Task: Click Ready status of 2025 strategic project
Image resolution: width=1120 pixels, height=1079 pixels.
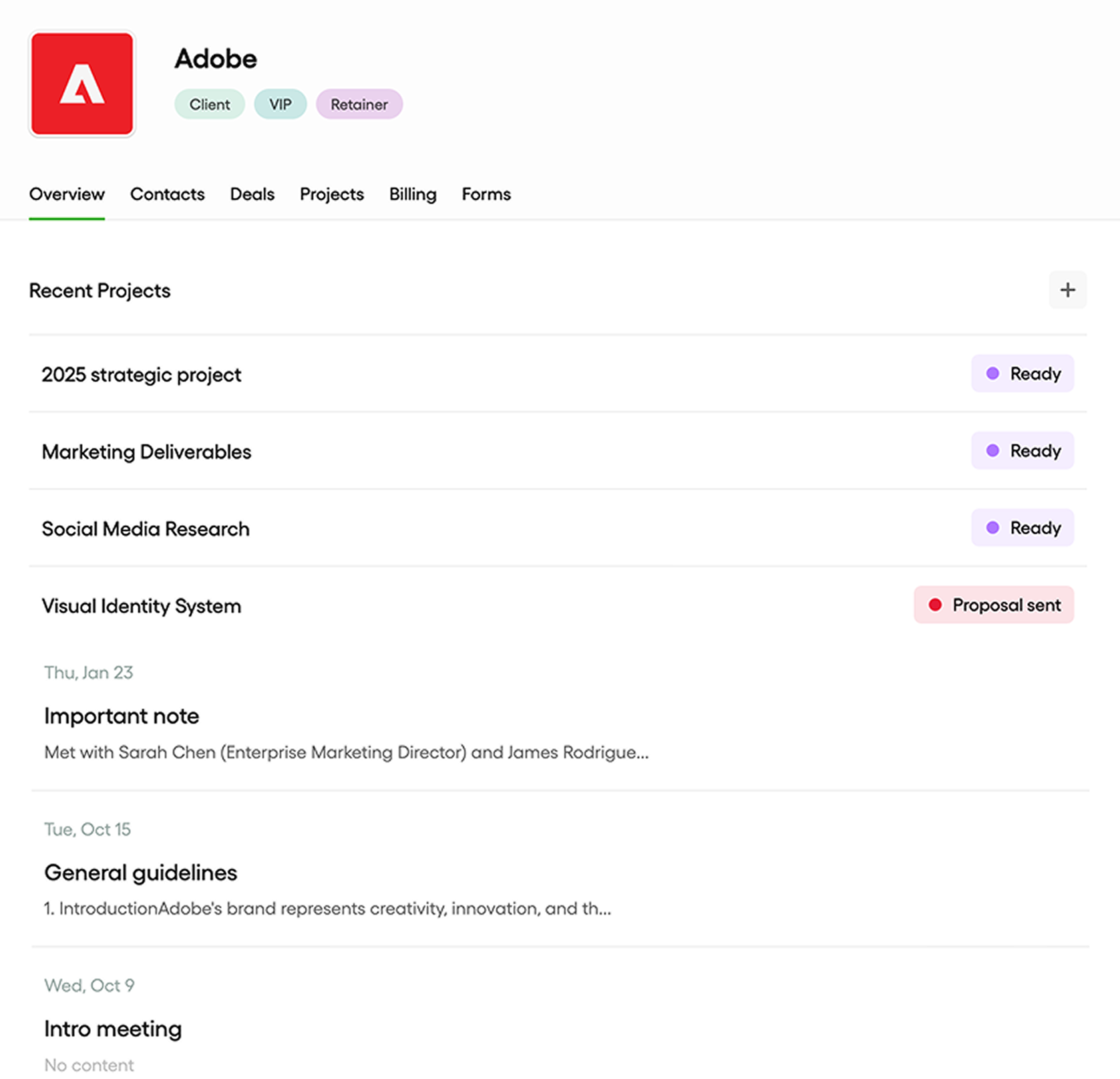Action: click(1022, 373)
